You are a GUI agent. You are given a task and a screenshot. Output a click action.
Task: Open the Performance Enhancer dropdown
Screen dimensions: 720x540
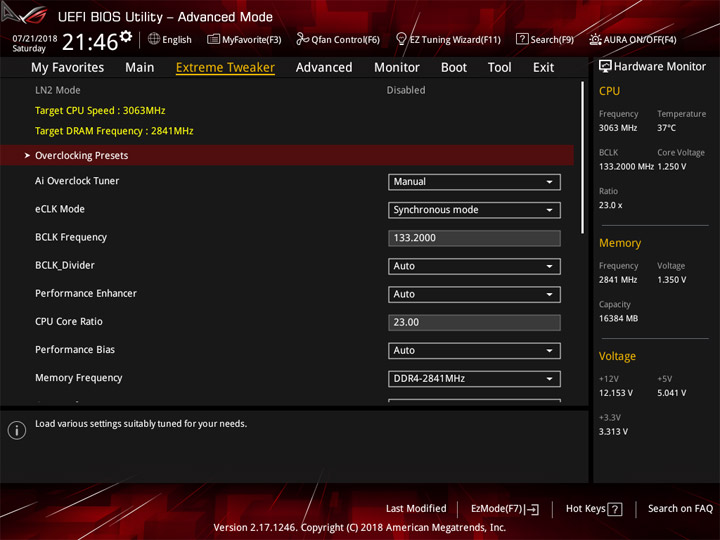[474, 294]
